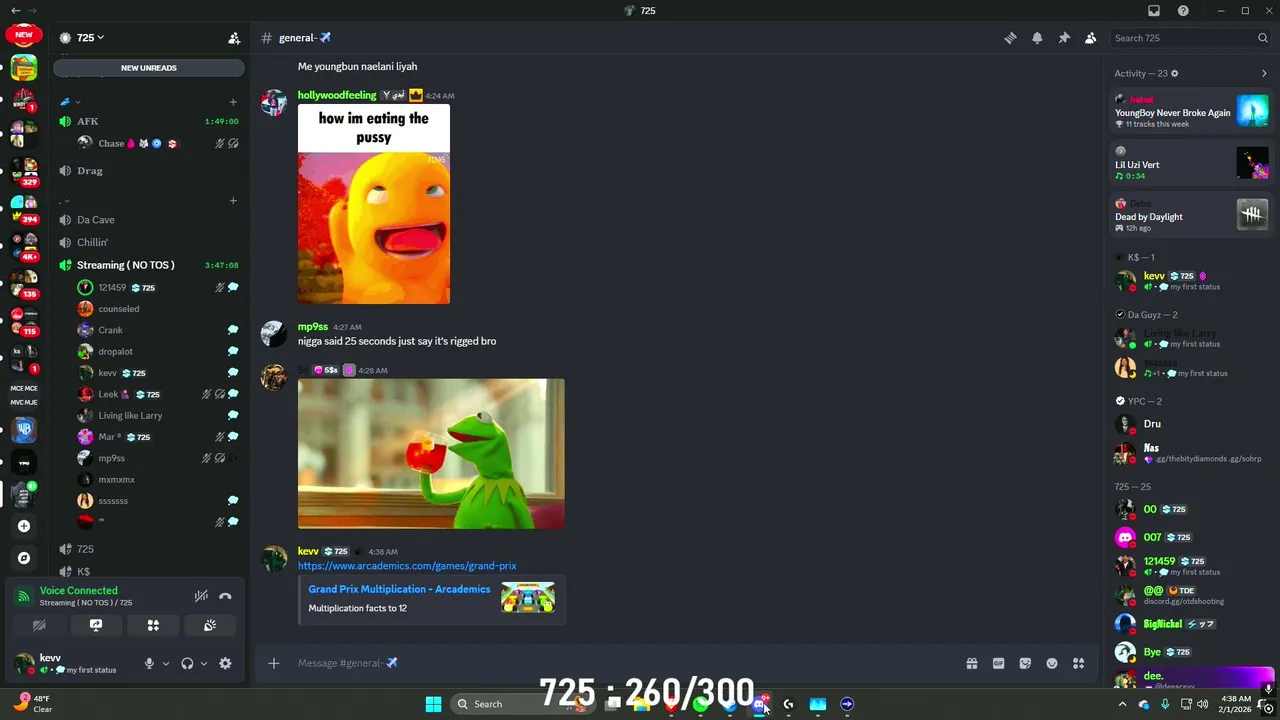Open the Kermit sipping tea image

pyautogui.click(x=431, y=453)
